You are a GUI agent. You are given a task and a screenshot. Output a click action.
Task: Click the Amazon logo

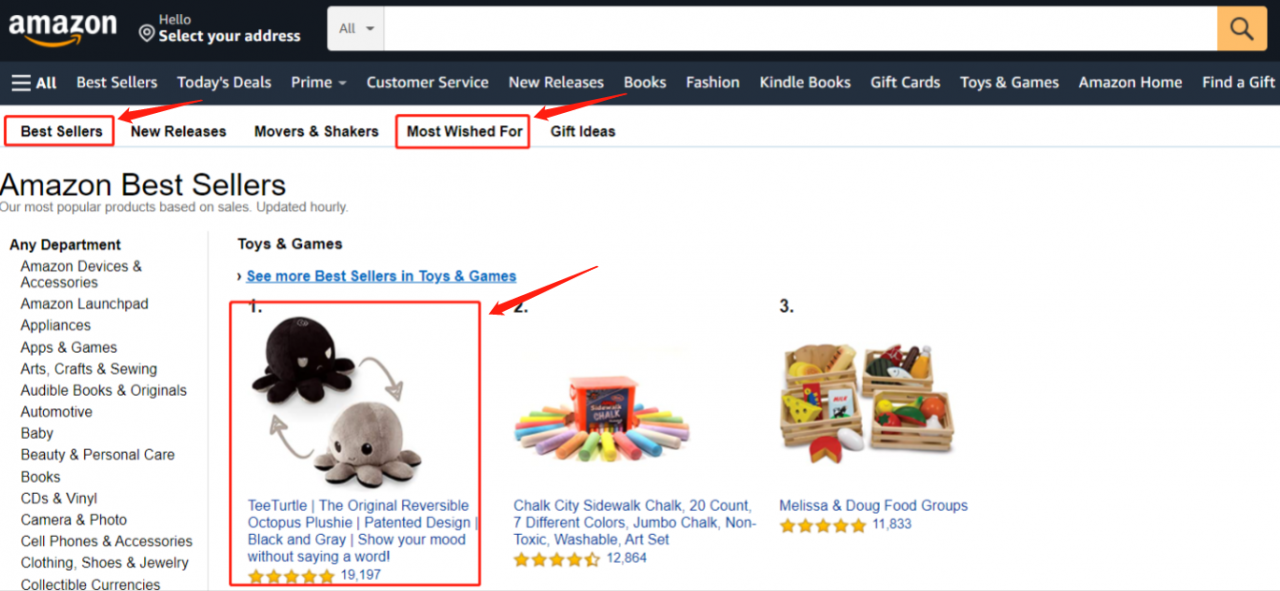click(x=62, y=27)
